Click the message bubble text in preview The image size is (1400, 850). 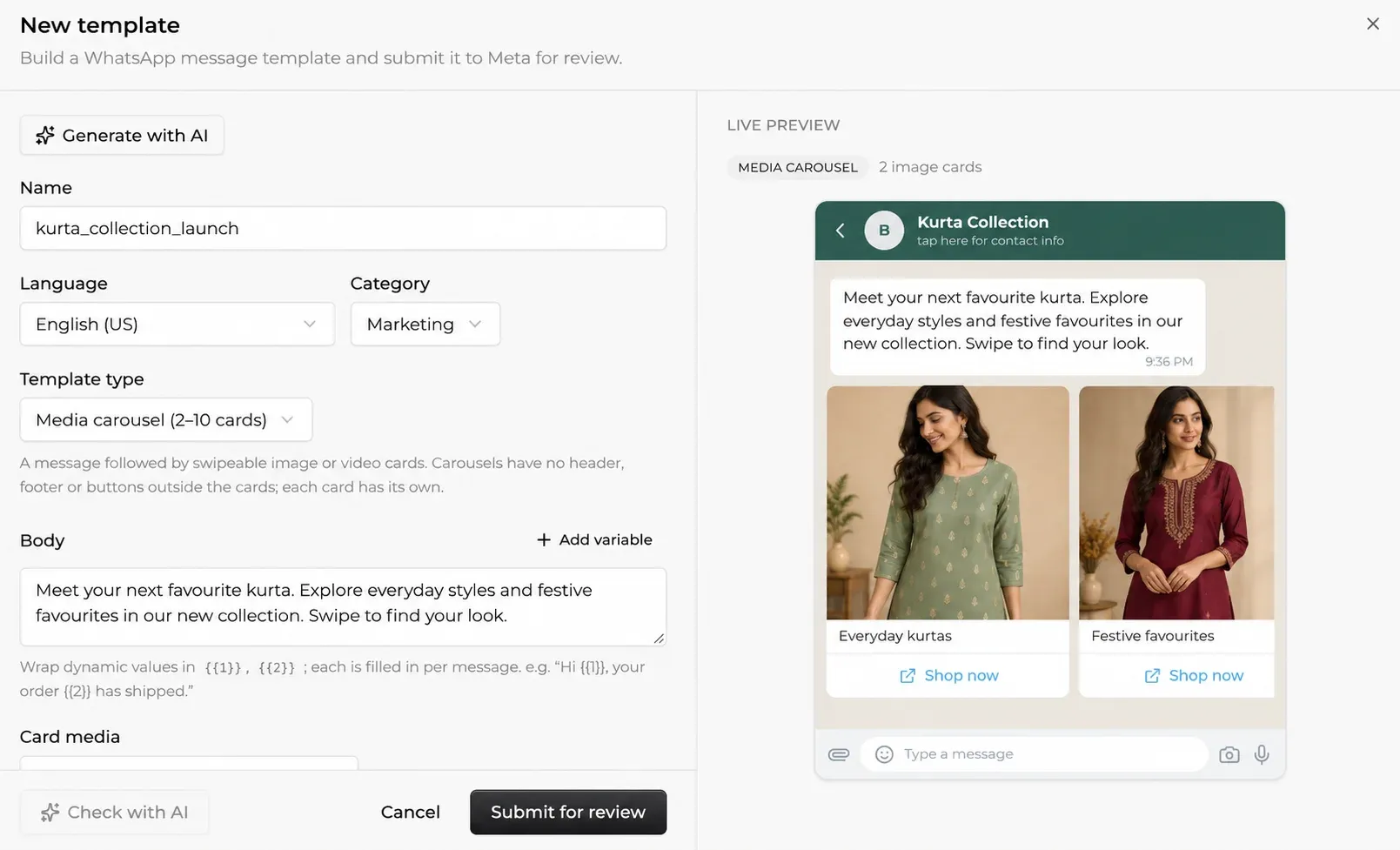1013,320
